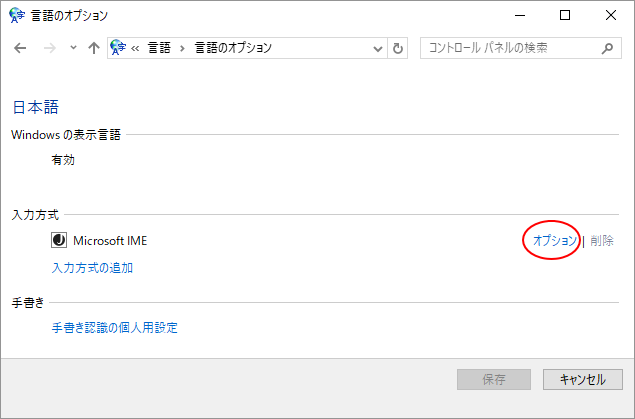The height and width of the screenshot is (419, 635).
Task: Click the breadcrumb arrow after 言語
Action: click(x=183, y=49)
